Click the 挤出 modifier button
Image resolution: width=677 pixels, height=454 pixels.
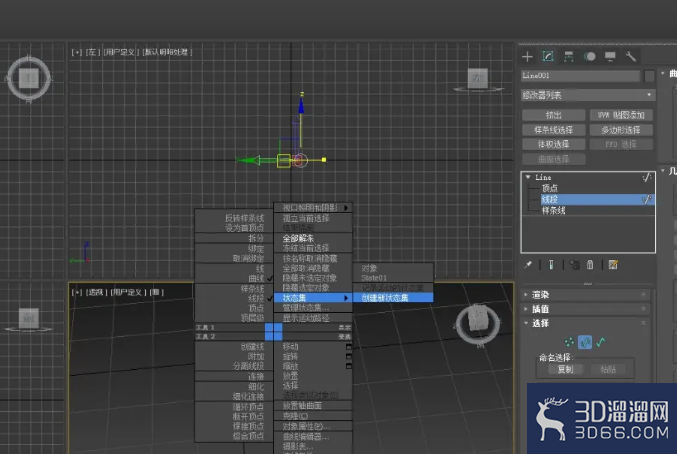click(554, 115)
